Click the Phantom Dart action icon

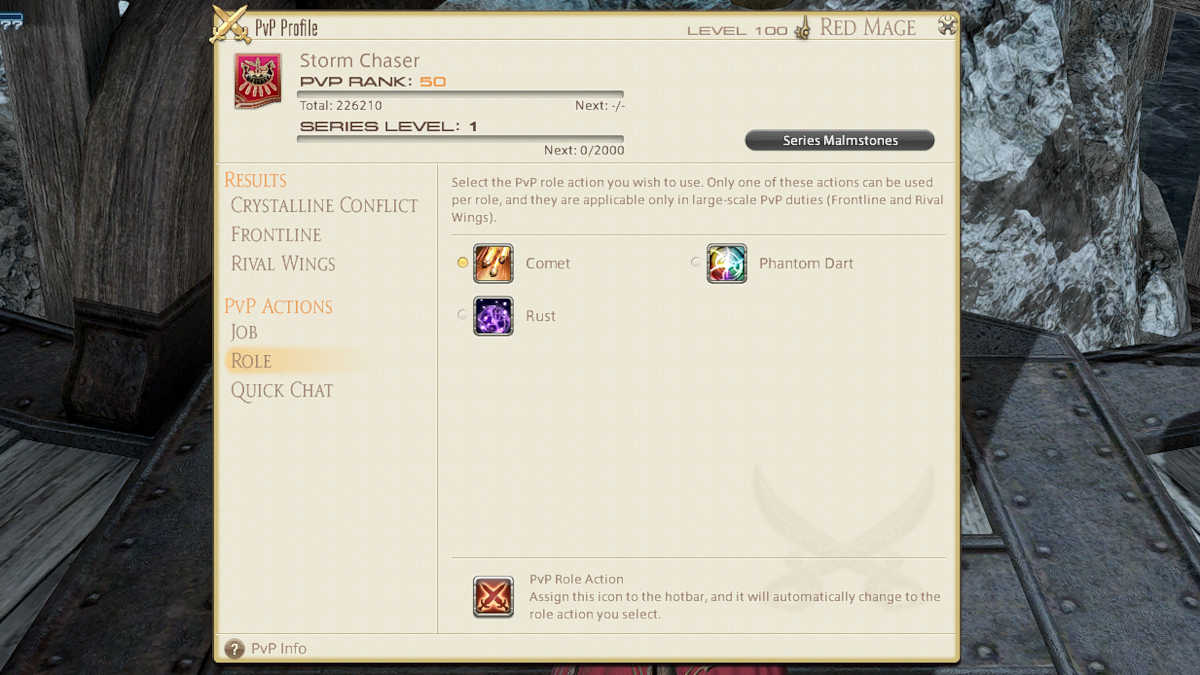point(727,263)
